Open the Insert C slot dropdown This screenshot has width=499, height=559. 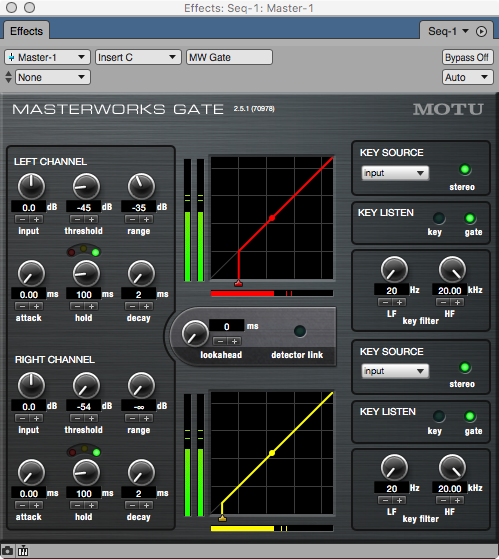point(138,57)
